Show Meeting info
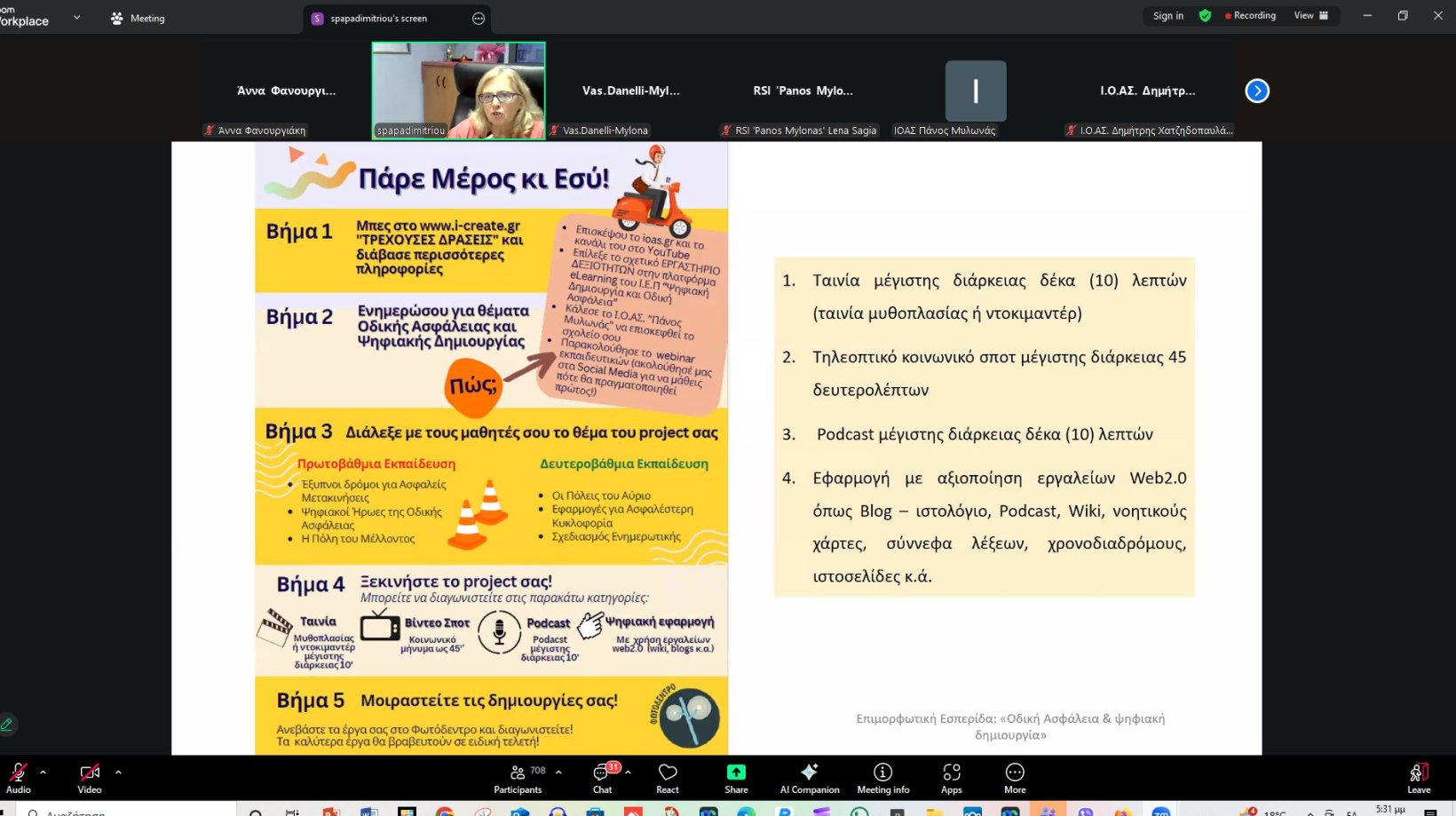Viewport: 1456px width, 816px height. click(x=882, y=777)
